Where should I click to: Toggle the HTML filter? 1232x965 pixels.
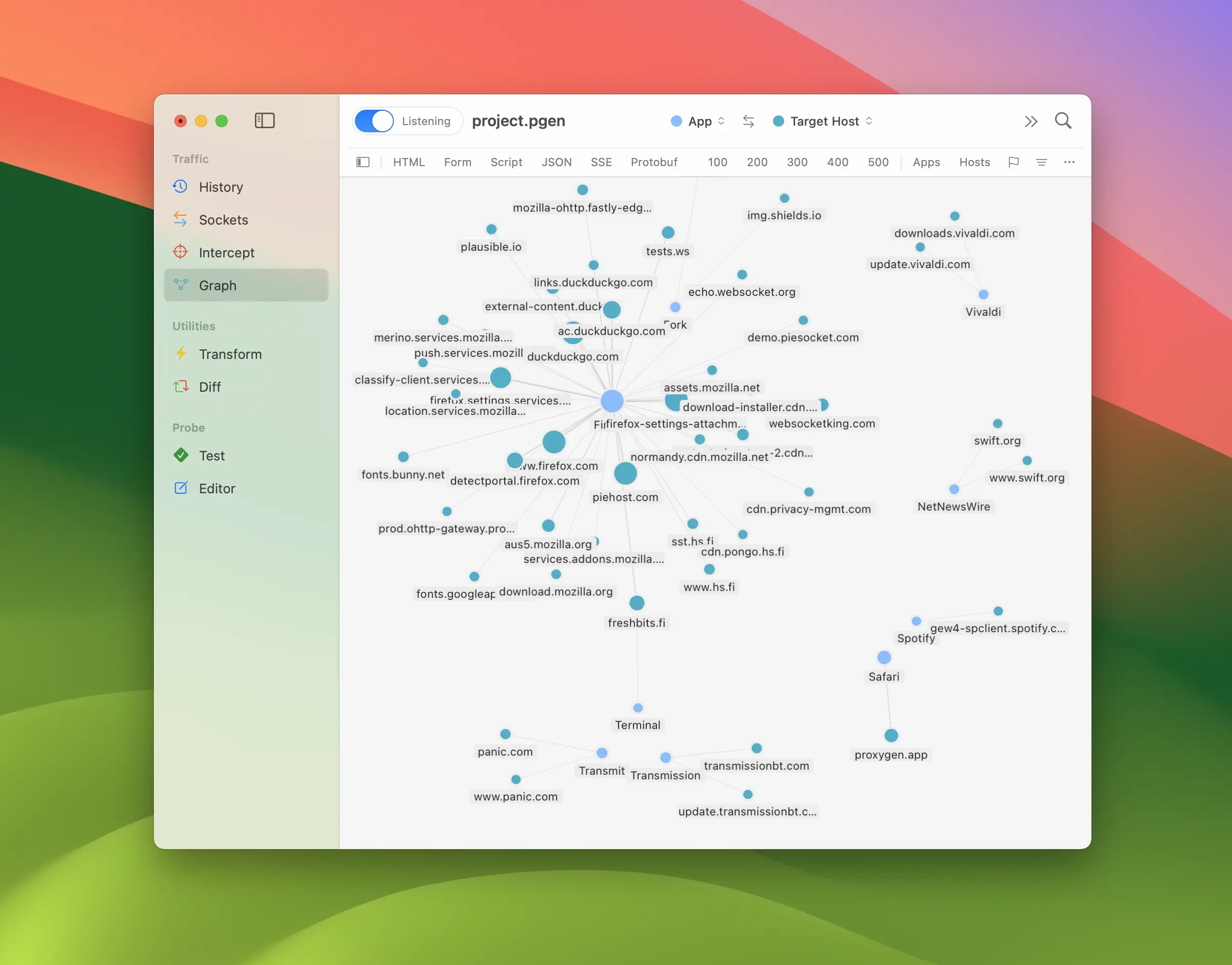pos(409,162)
